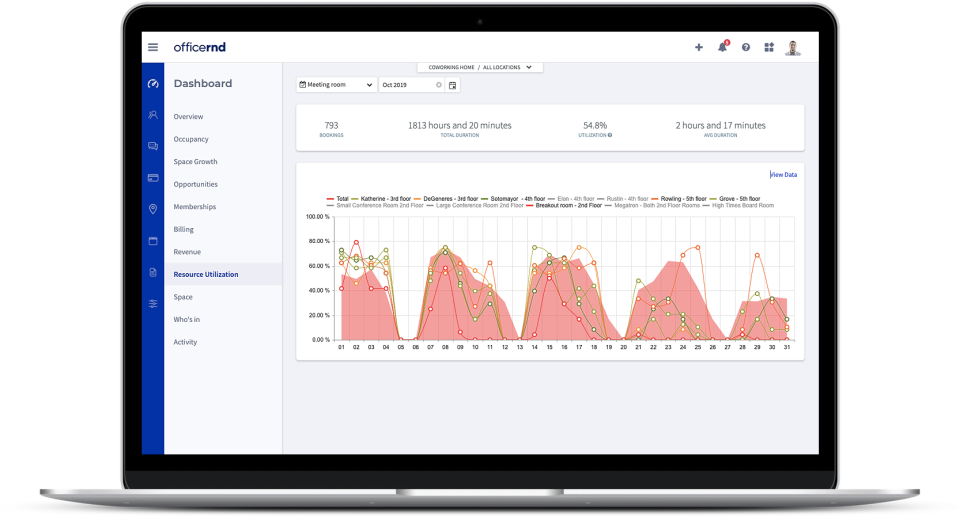Open the hamburger menu next to officernd logo

coord(153,47)
